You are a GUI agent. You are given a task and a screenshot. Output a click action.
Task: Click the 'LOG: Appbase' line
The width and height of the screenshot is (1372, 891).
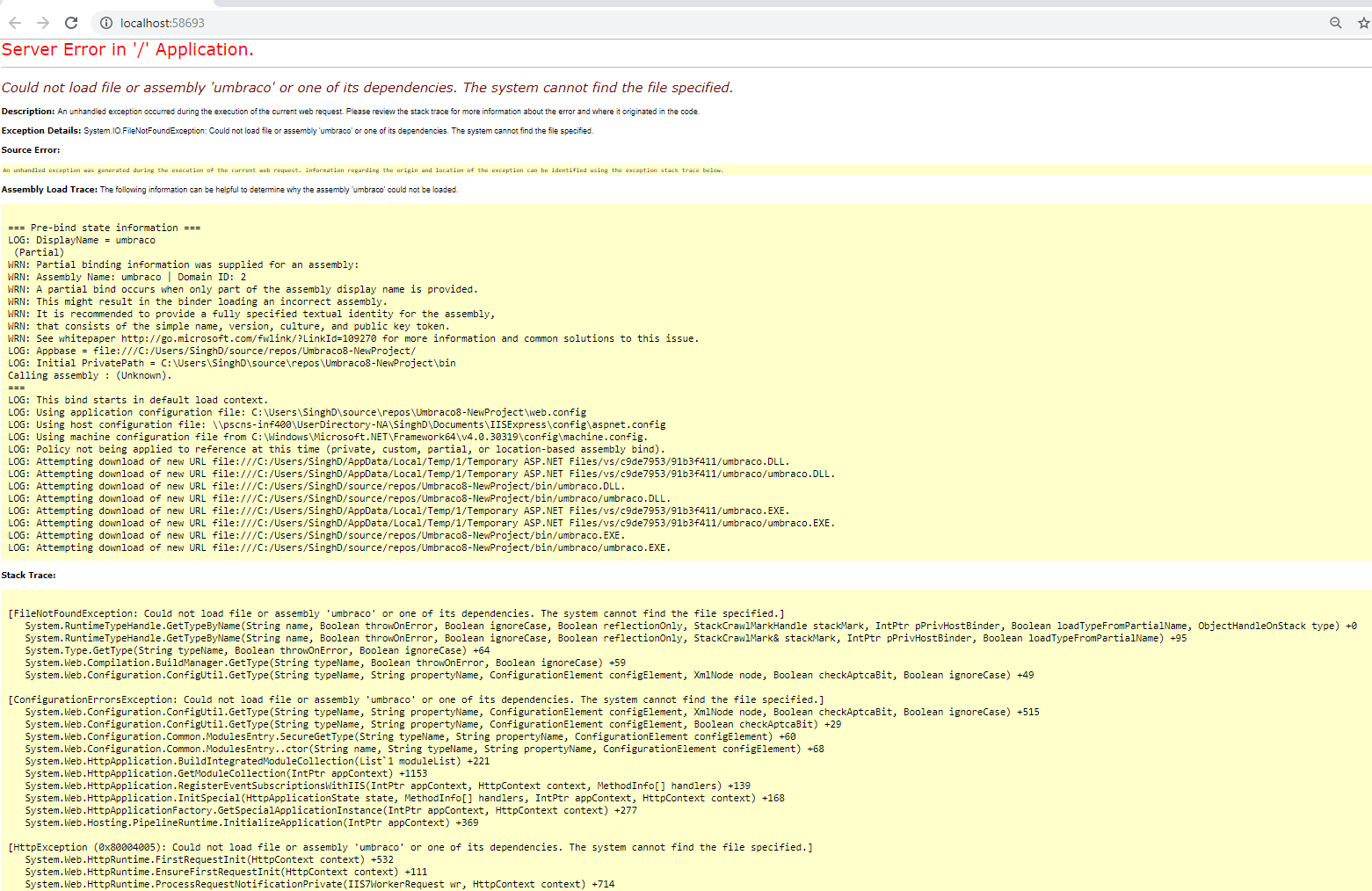click(x=211, y=351)
